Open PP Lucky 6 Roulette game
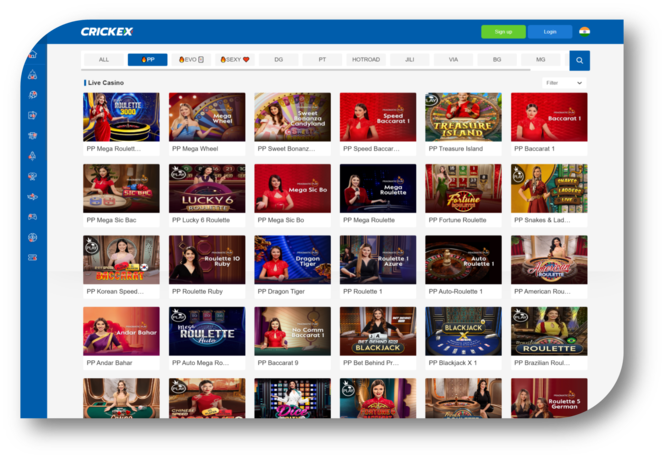The height and width of the screenshot is (458, 665). (x=206, y=188)
